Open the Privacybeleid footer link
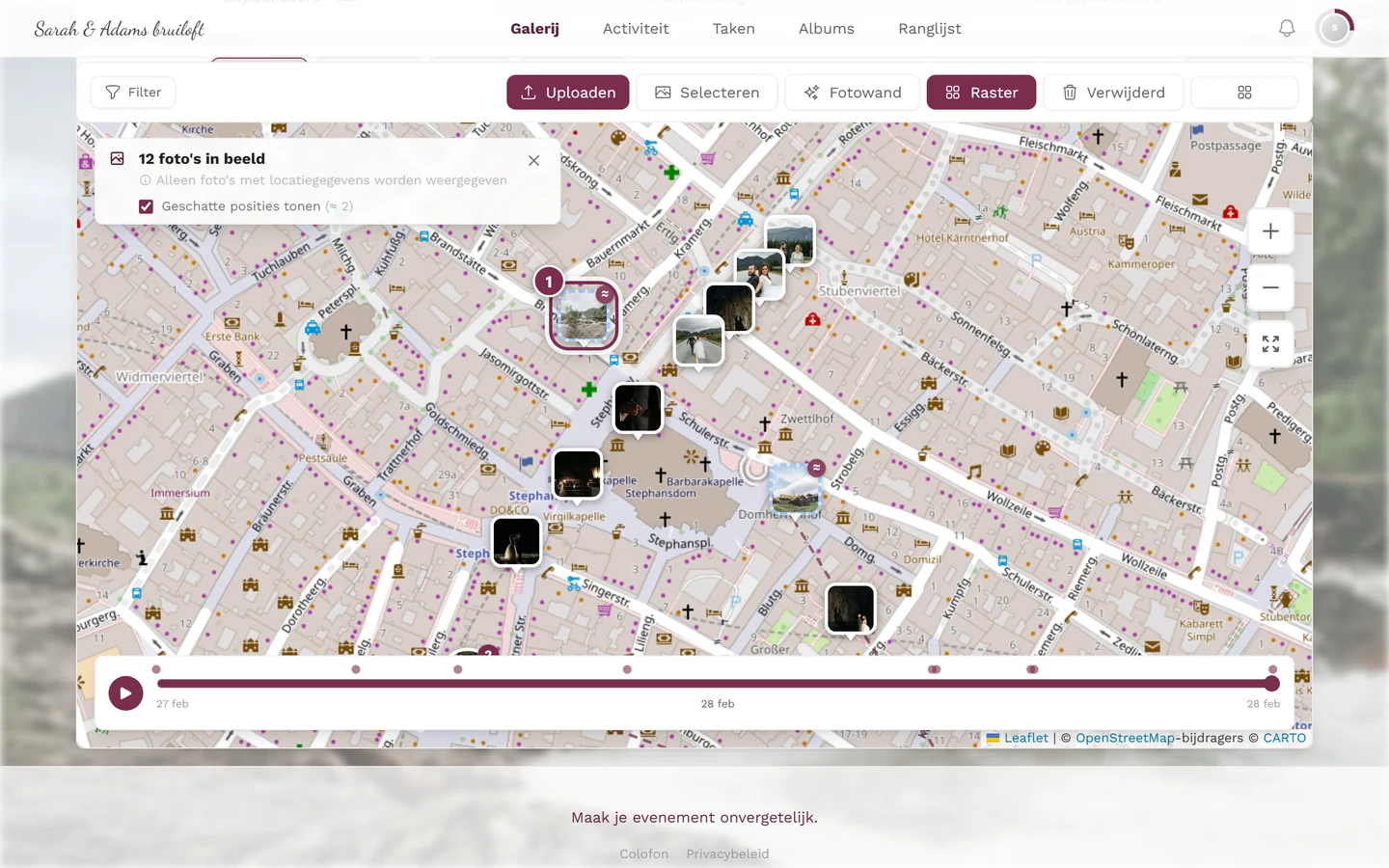This screenshot has height=868, width=1389. pyautogui.click(x=727, y=854)
